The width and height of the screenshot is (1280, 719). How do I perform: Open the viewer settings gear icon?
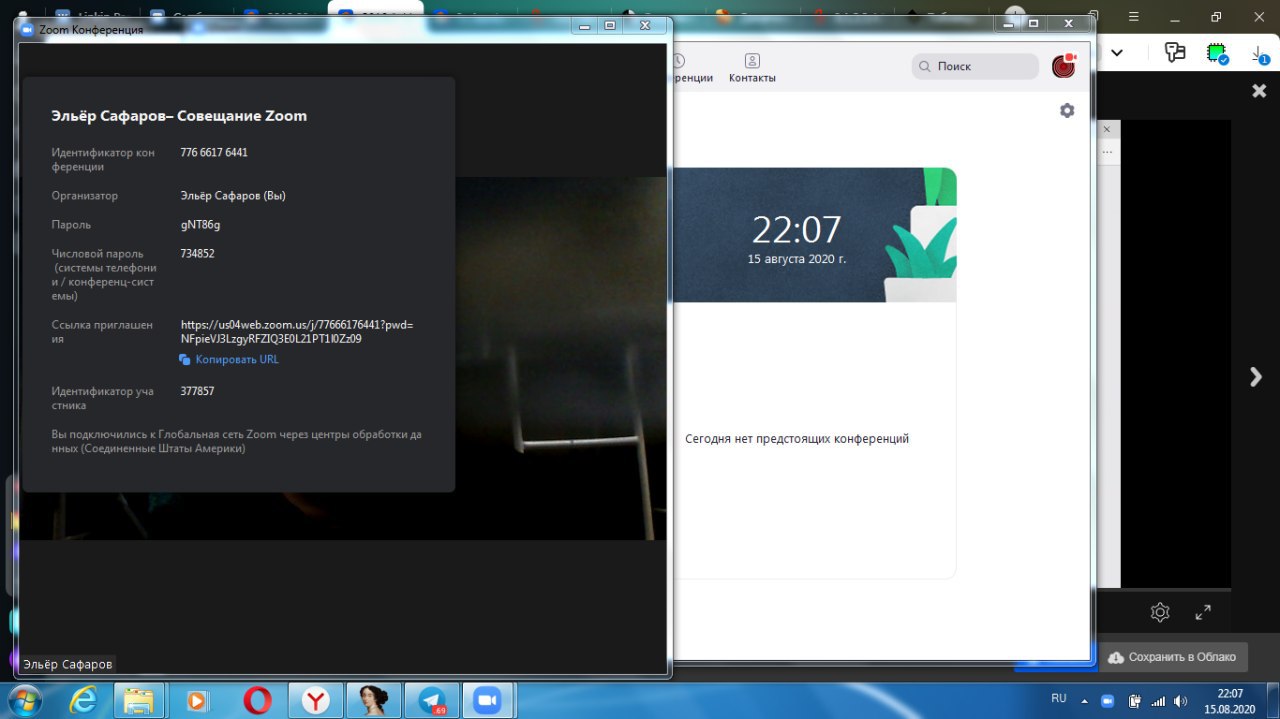tap(1160, 612)
